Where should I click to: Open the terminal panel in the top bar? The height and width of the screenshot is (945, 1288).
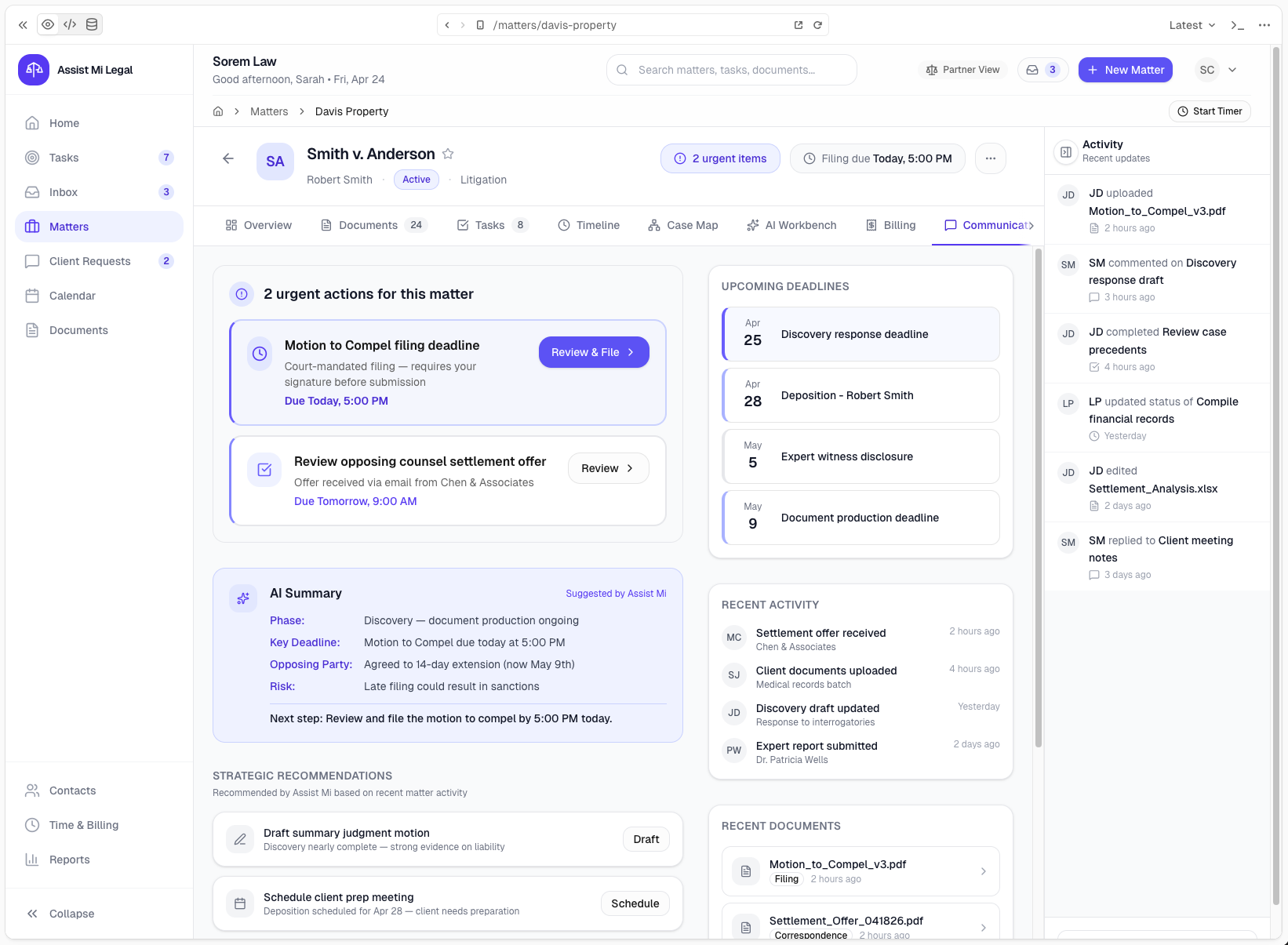click(x=1237, y=24)
